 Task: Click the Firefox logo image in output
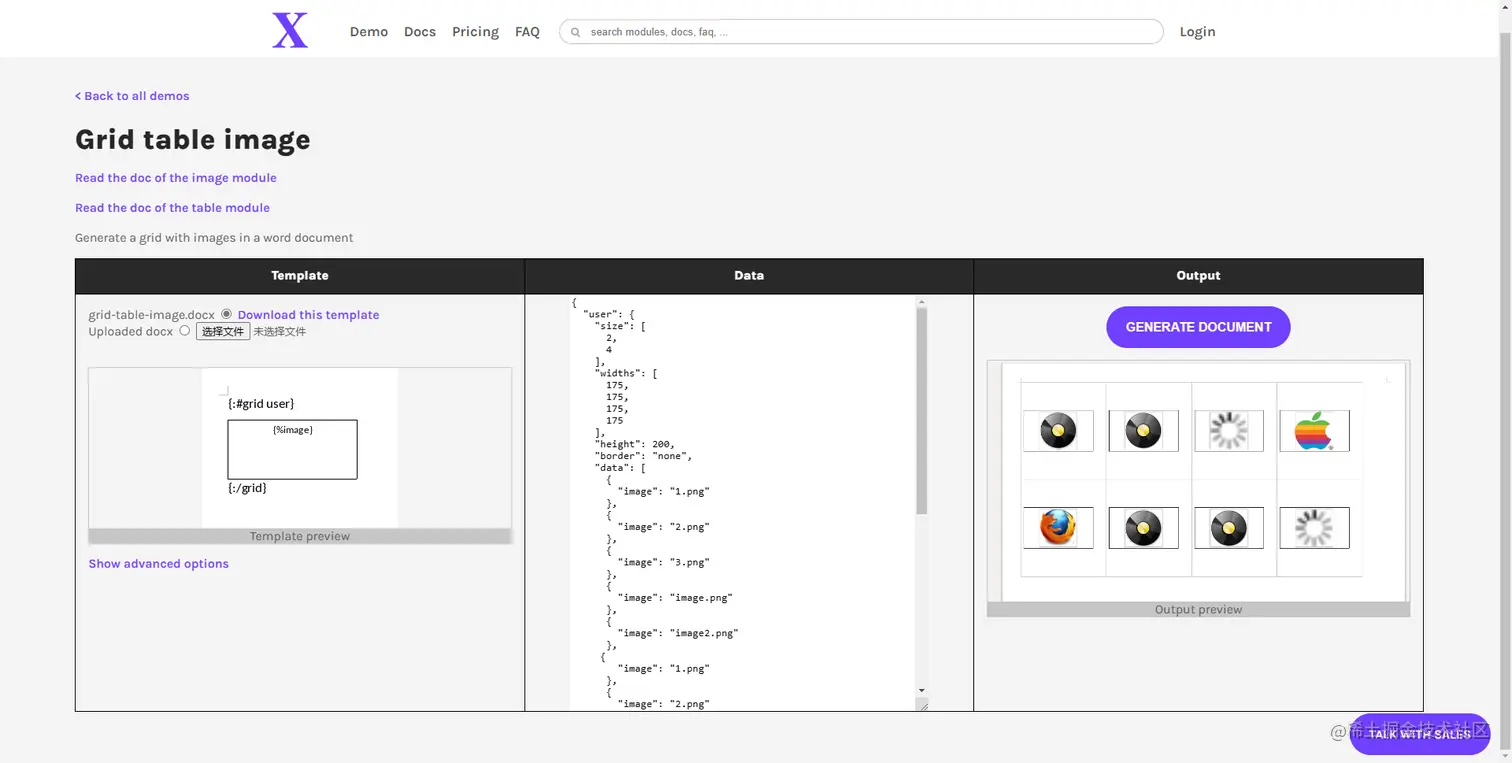1058,528
